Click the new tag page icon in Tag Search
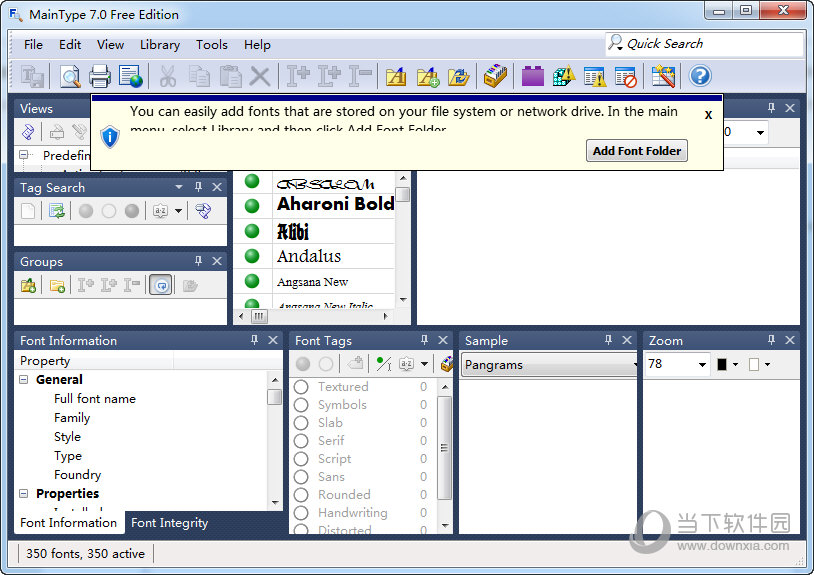 point(28,211)
